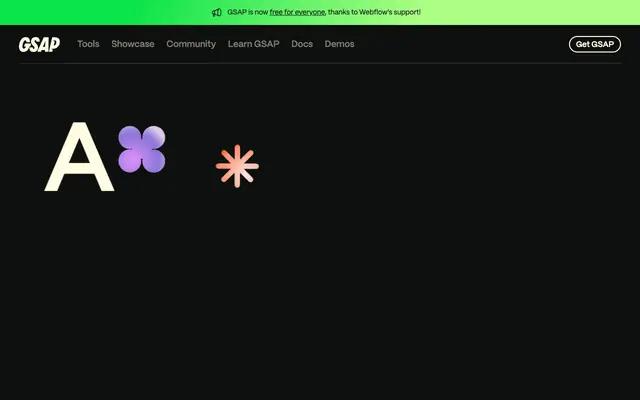Click the megaphone icon in the banner
This screenshot has height=400, width=640.
click(217, 12)
